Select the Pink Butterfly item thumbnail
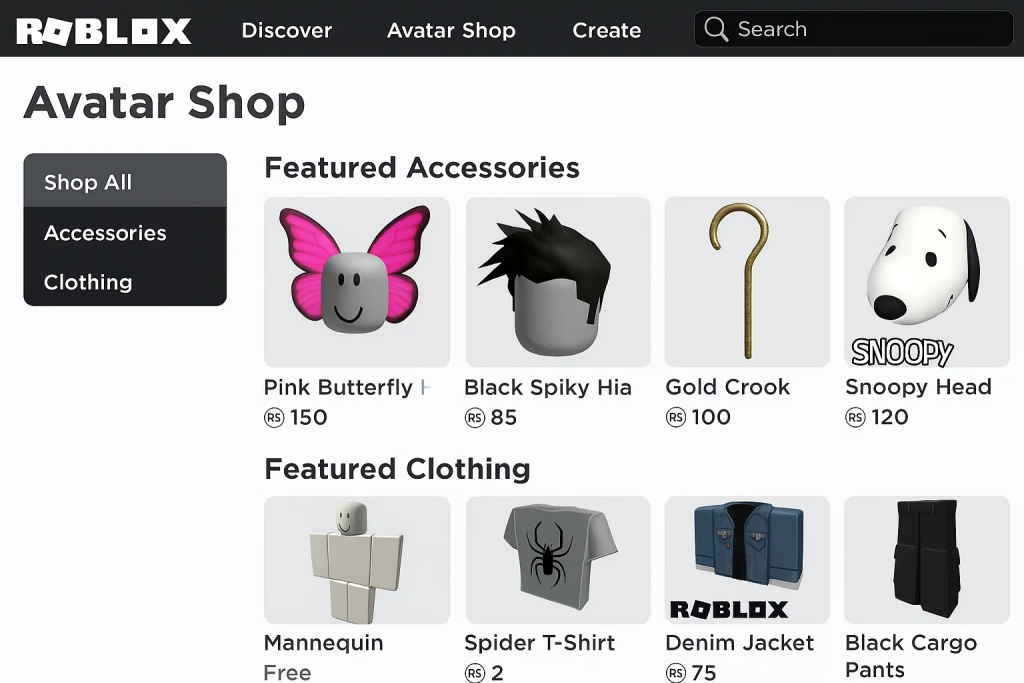The height and width of the screenshot is (683, 1024). point(357,282)
